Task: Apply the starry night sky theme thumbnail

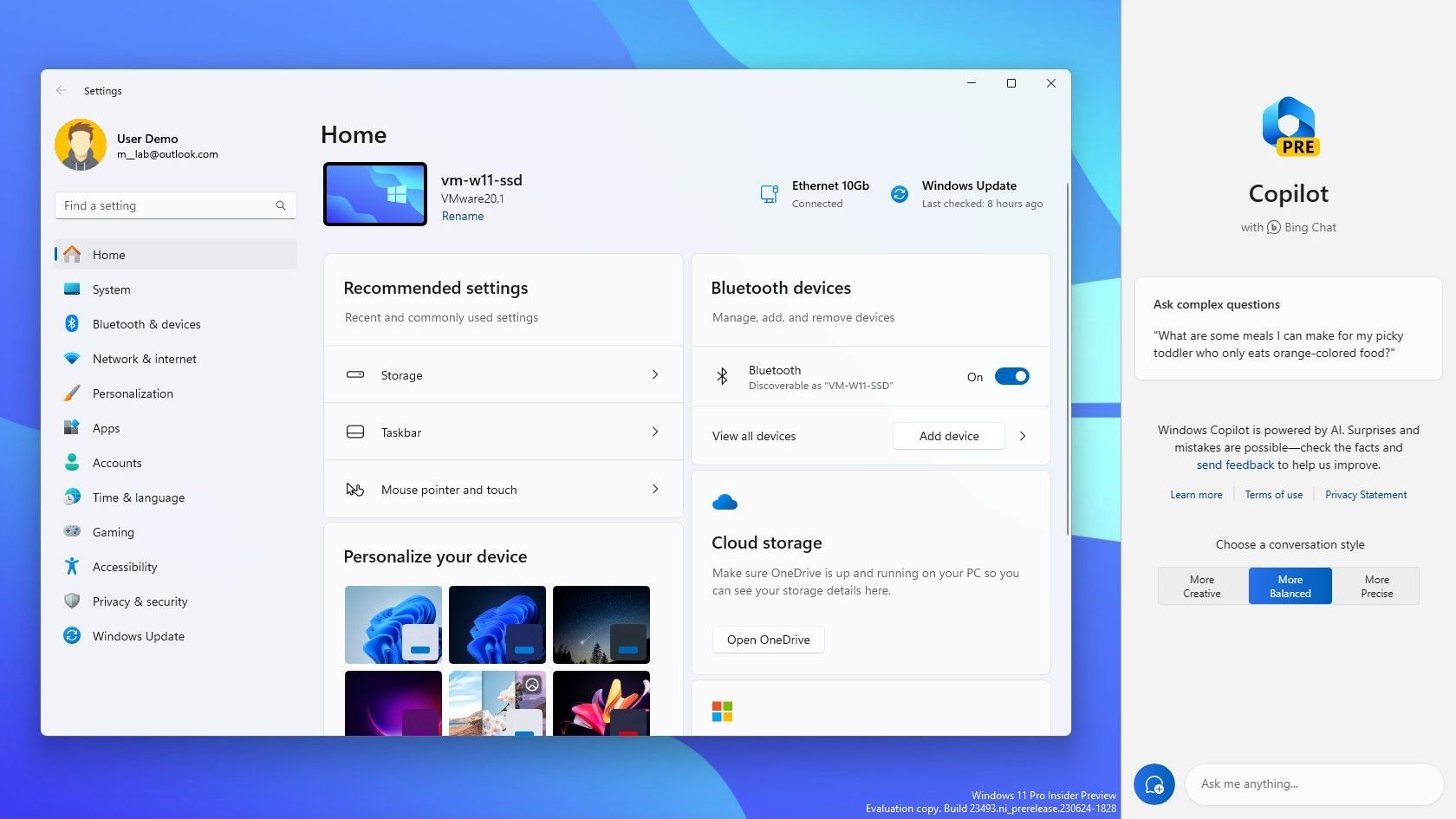Action: point(601,625)
